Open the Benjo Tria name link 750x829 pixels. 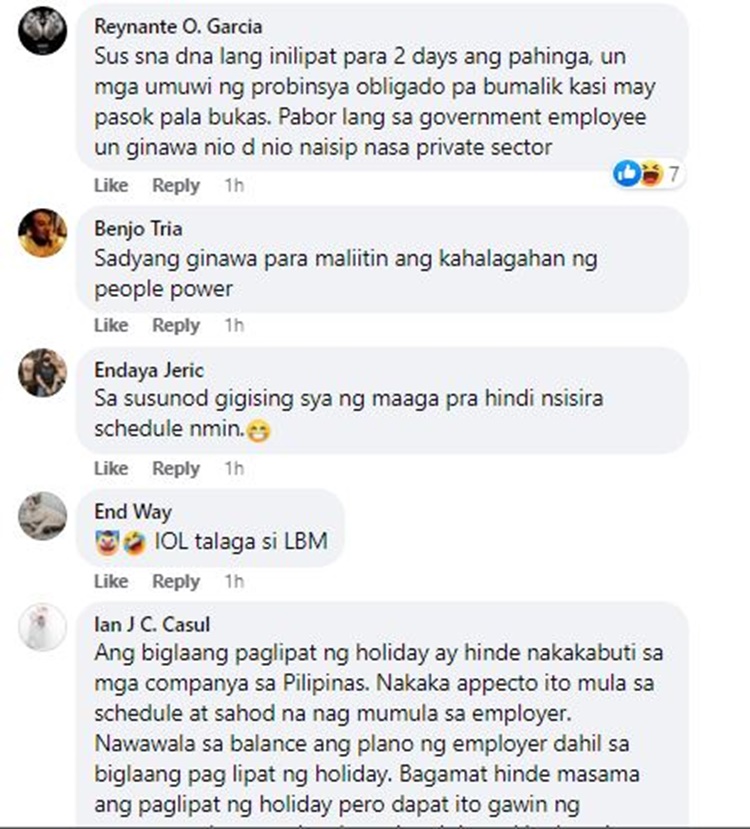(x=138, y=229)
